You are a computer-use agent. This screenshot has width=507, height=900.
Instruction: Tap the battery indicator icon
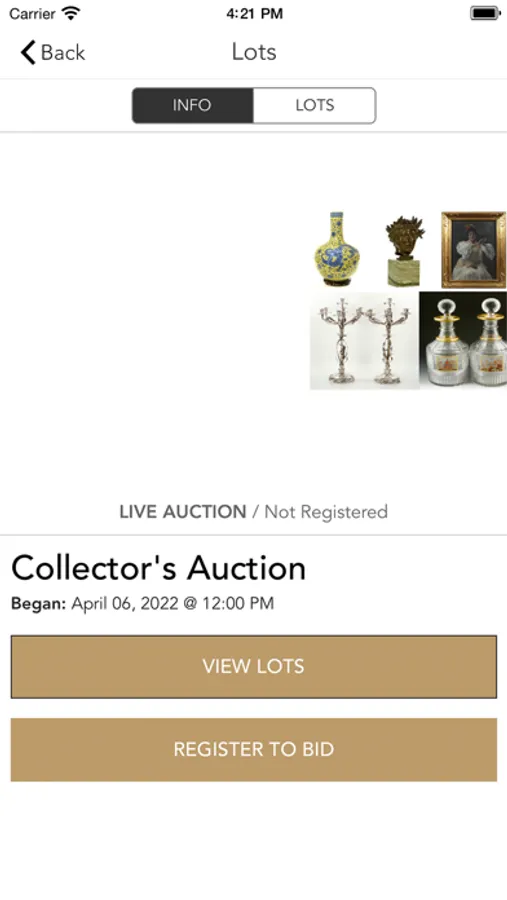[485, 13]
